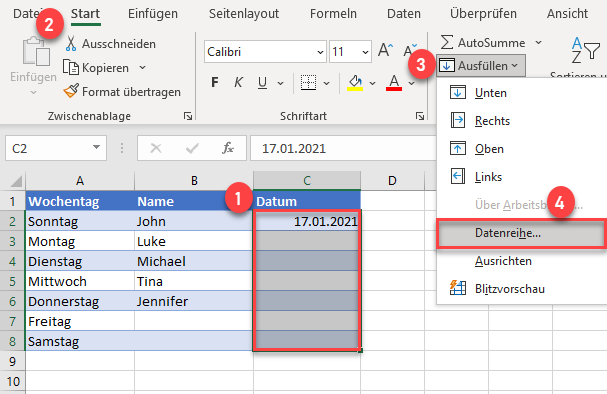
Task: Click the Wochentag header cell
Action: [x=80, y=201]
